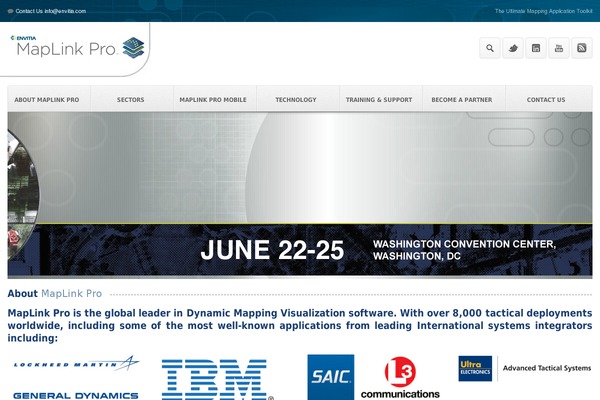Click the SAIC logo
This screenshot has height=400, width=600.
tap(331, 377)
